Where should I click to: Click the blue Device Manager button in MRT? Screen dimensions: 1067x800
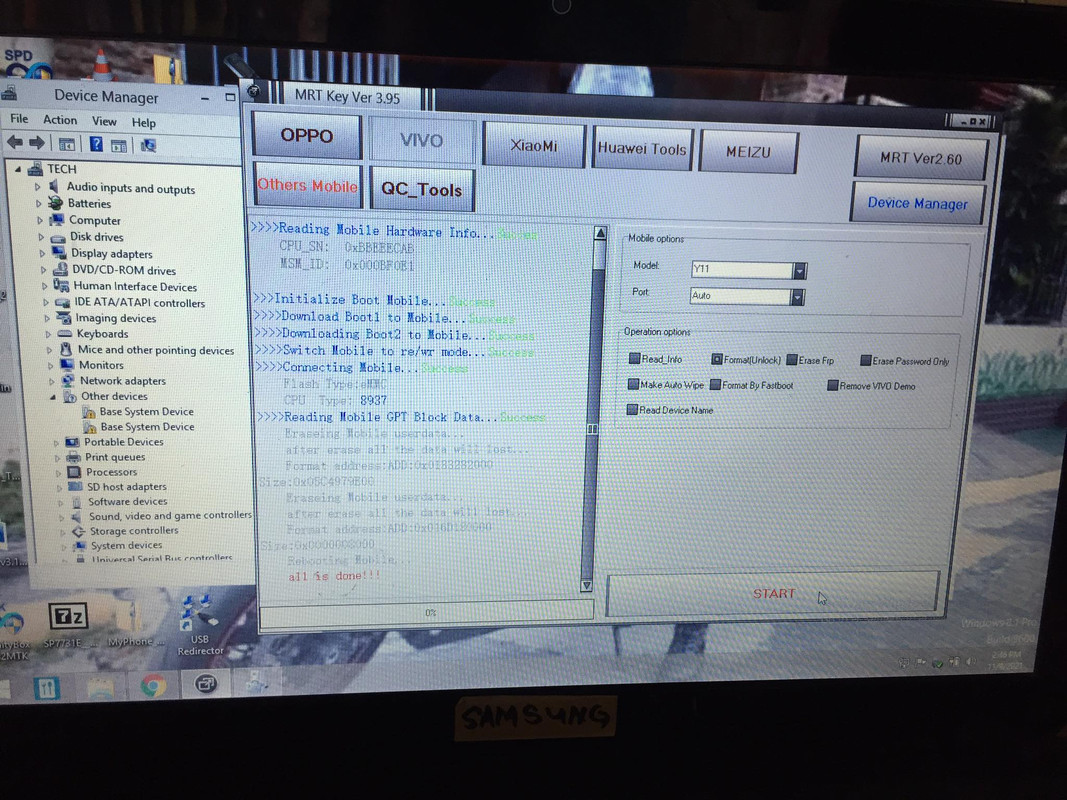[x=917, y=203]
